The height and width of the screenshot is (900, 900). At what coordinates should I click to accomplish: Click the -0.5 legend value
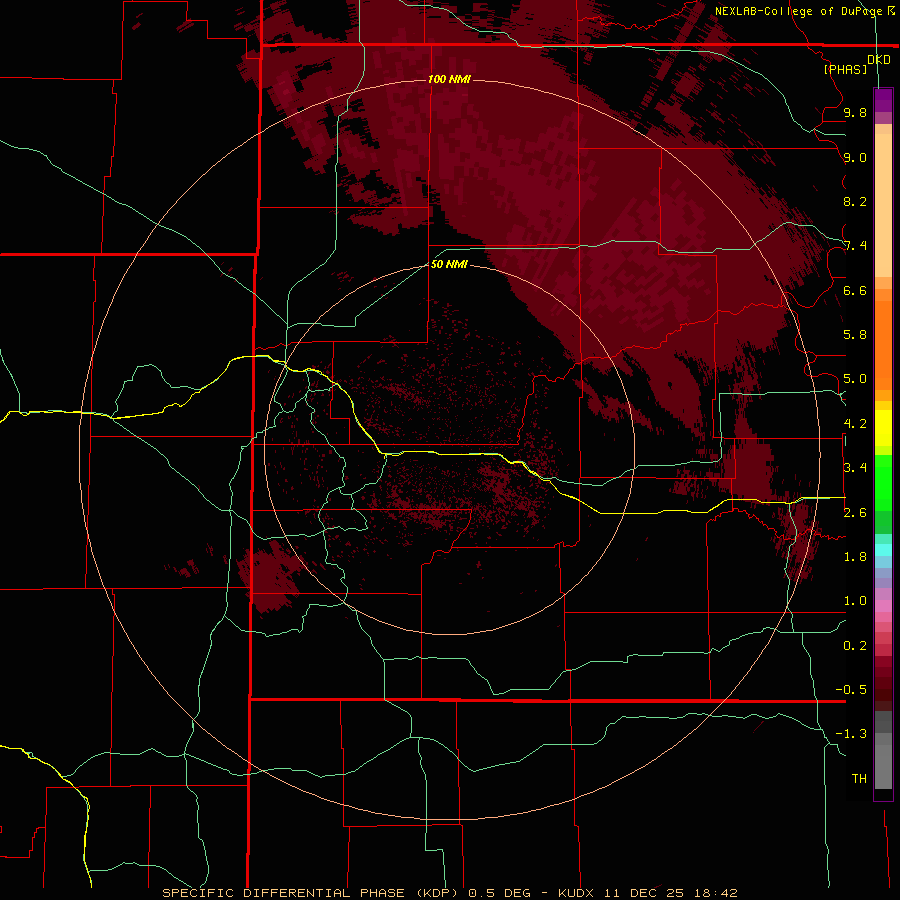point(851,690)
